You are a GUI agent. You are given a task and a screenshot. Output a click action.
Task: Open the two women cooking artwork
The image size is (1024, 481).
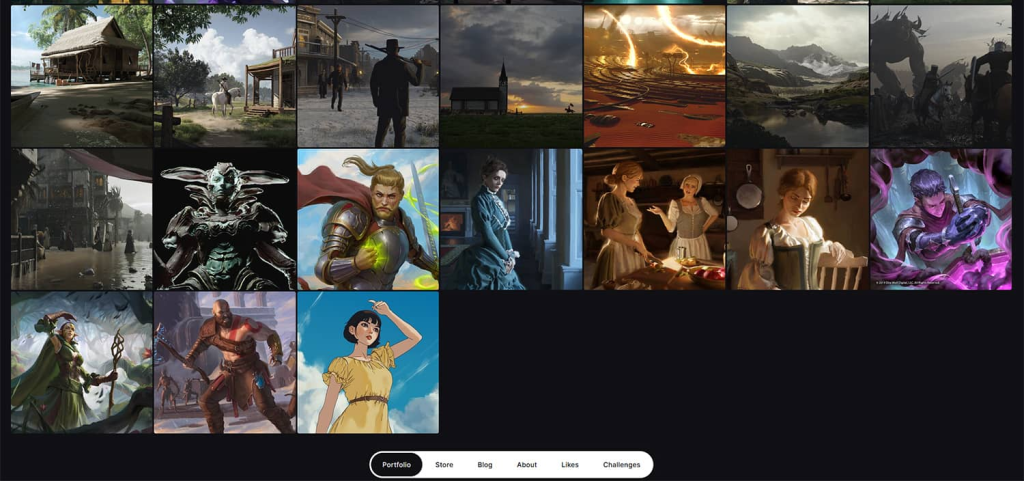(x=654, y=219)
